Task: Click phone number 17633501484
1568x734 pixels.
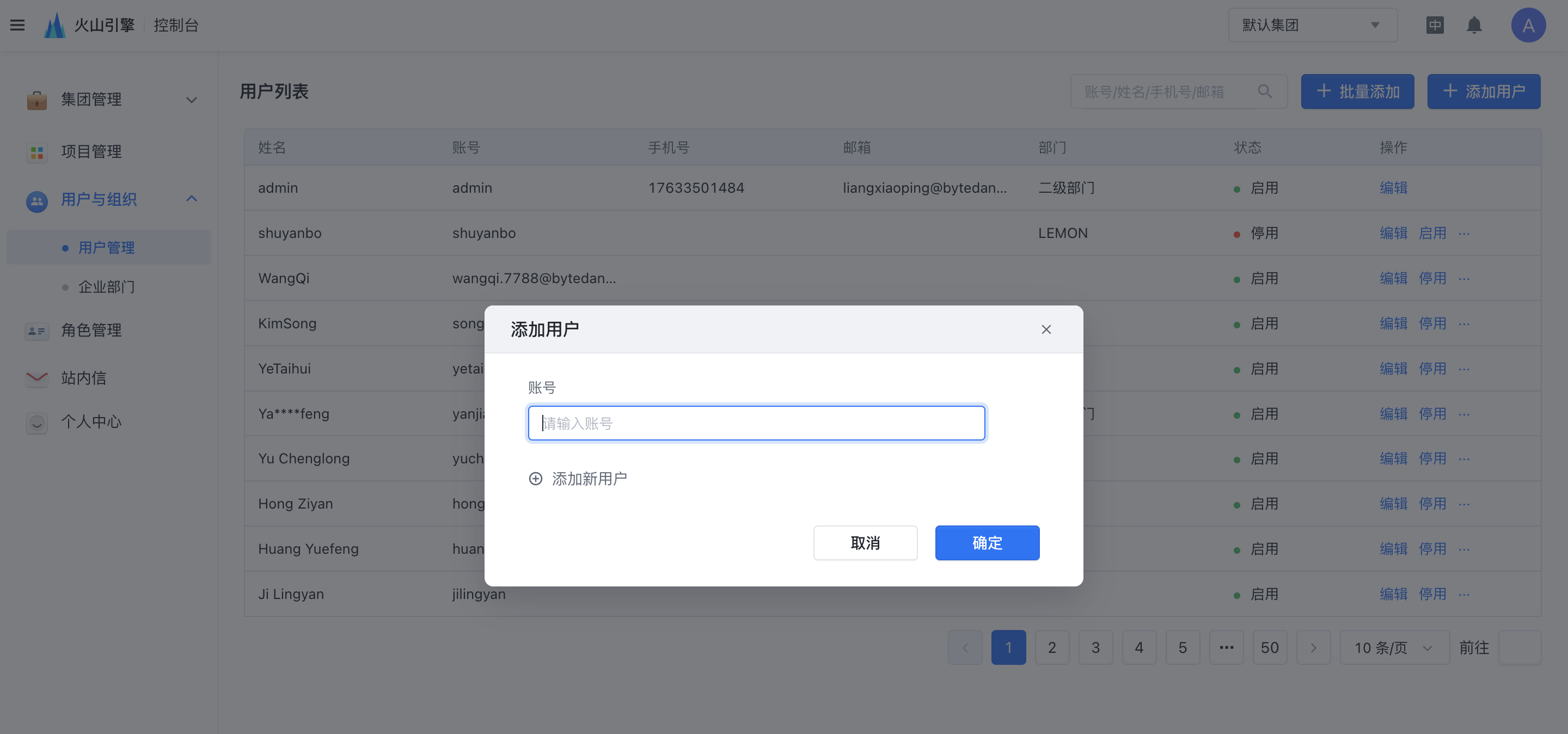Action: pyautogui.click(x=696, y=188)
